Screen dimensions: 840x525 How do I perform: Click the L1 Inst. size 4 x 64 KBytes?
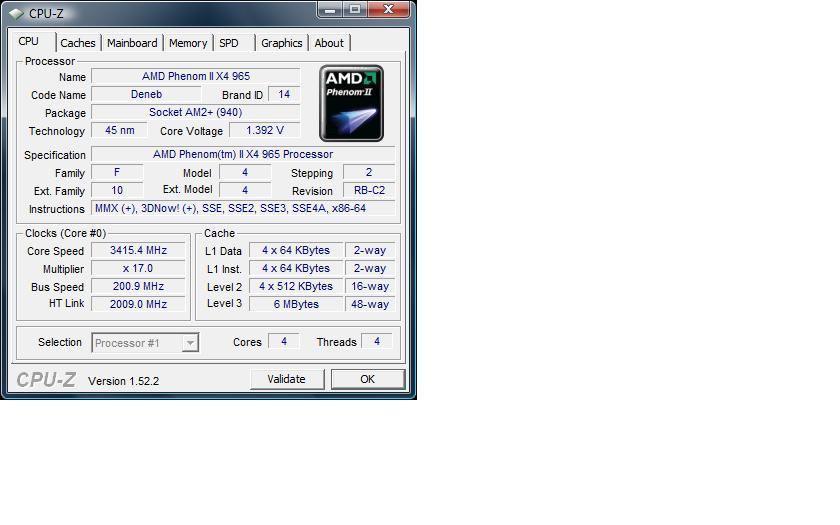pyautogui.click(x=296, y=268)
